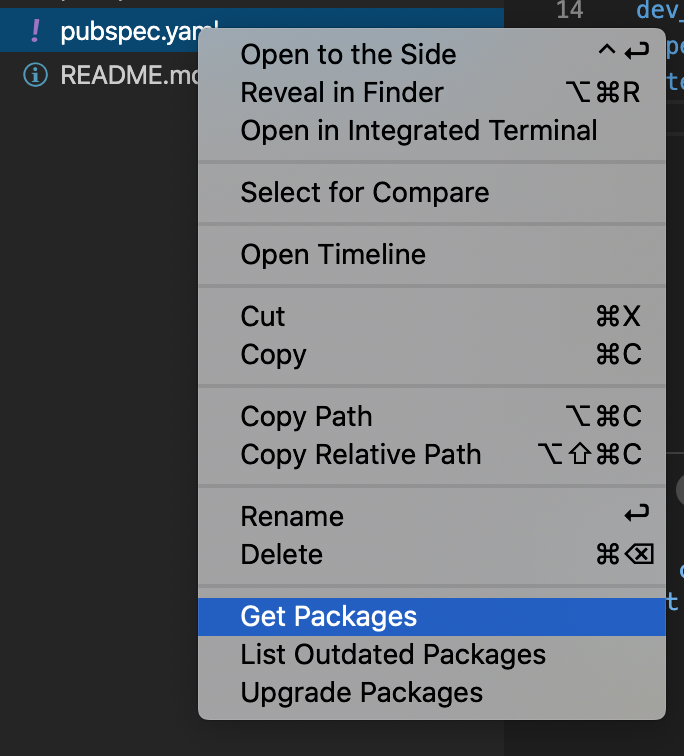Screen dimensions: 684x756
Task: Choose Open to the Side
Action: [x=348, y=55]
